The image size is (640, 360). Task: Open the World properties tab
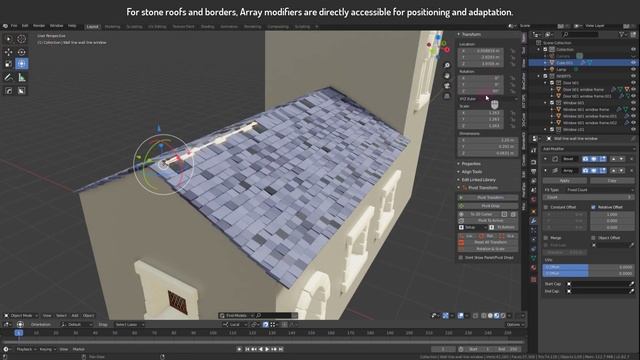pyautogui.click(x=533, y=200)
